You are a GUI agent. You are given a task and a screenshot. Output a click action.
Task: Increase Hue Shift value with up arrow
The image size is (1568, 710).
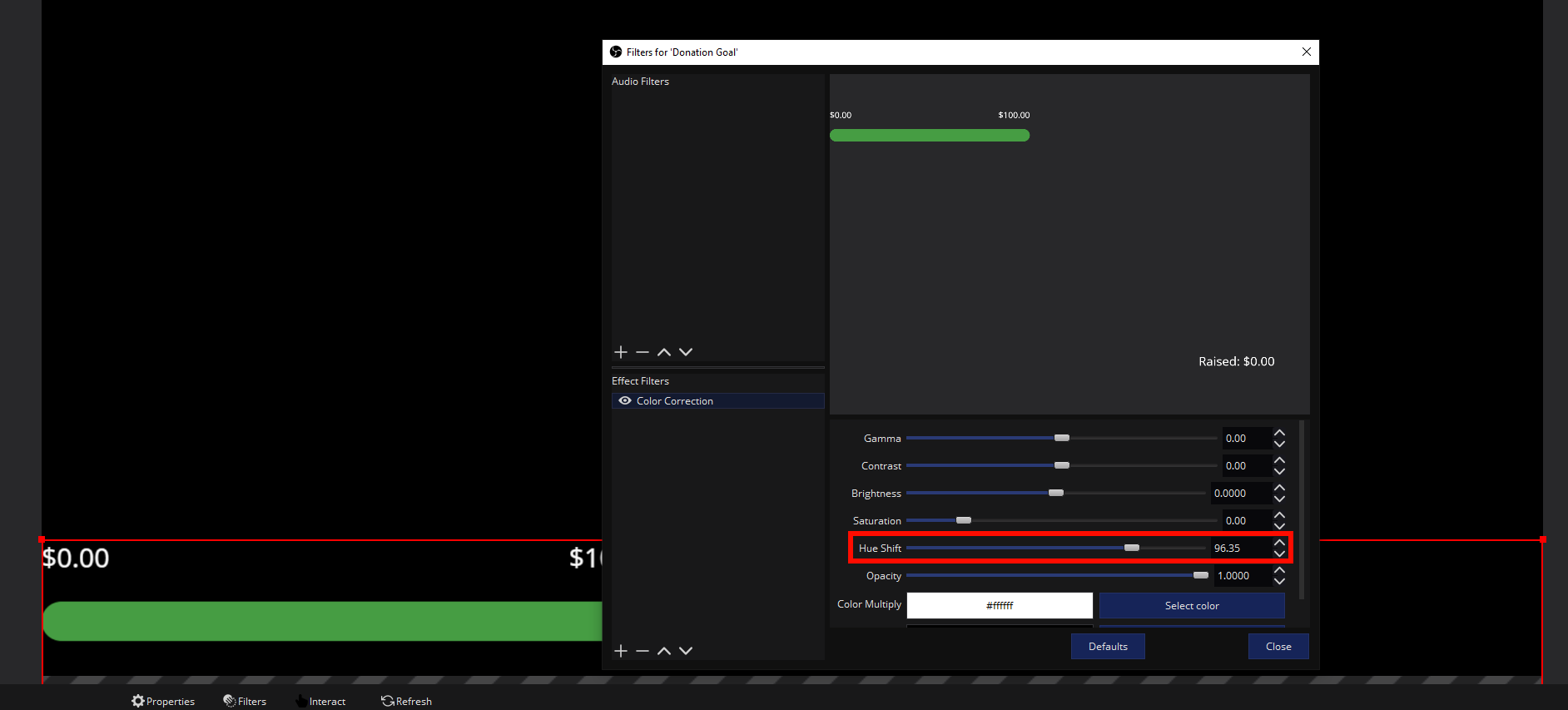coord(1280,543)
